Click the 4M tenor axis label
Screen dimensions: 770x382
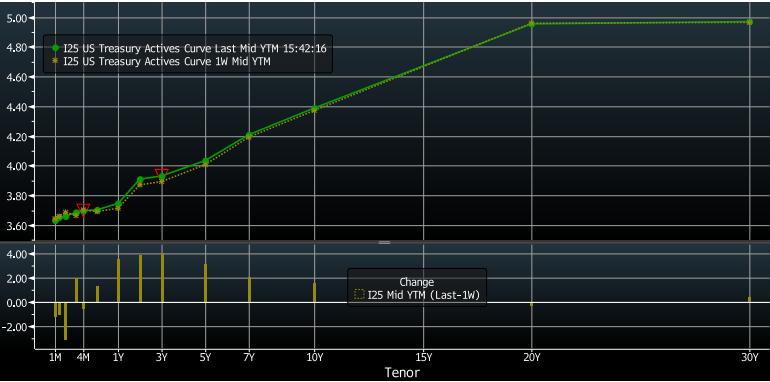83,357
